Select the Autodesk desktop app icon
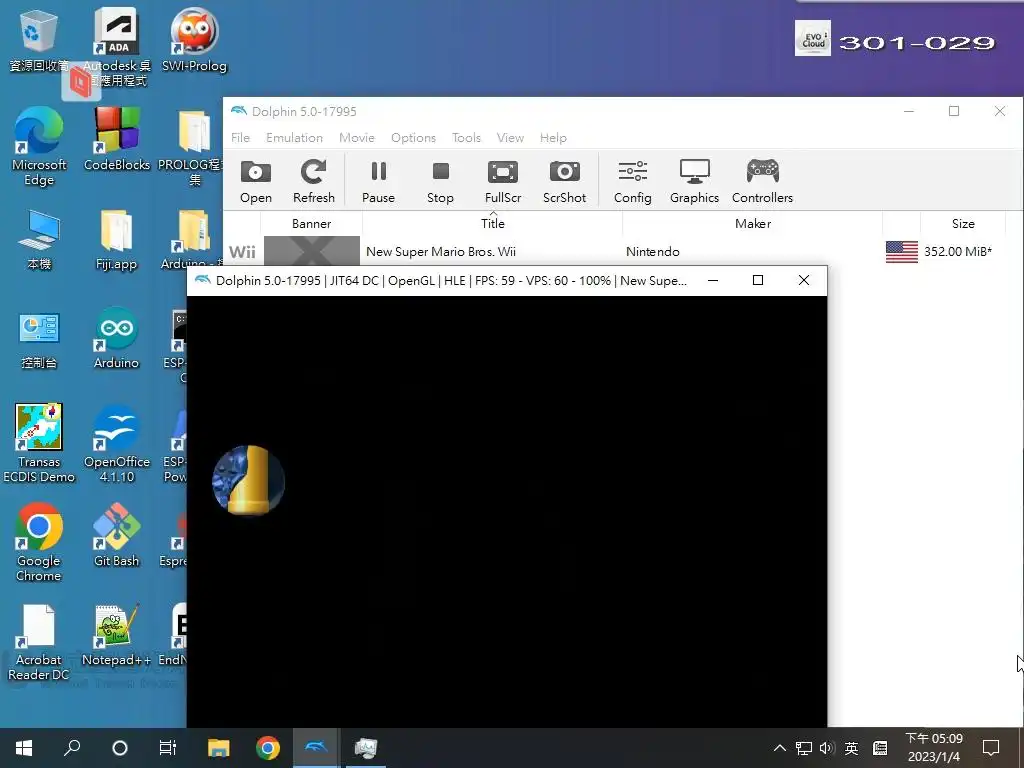Image resolution: width=1024 pixels, height=768 pixels. [116, 47]
